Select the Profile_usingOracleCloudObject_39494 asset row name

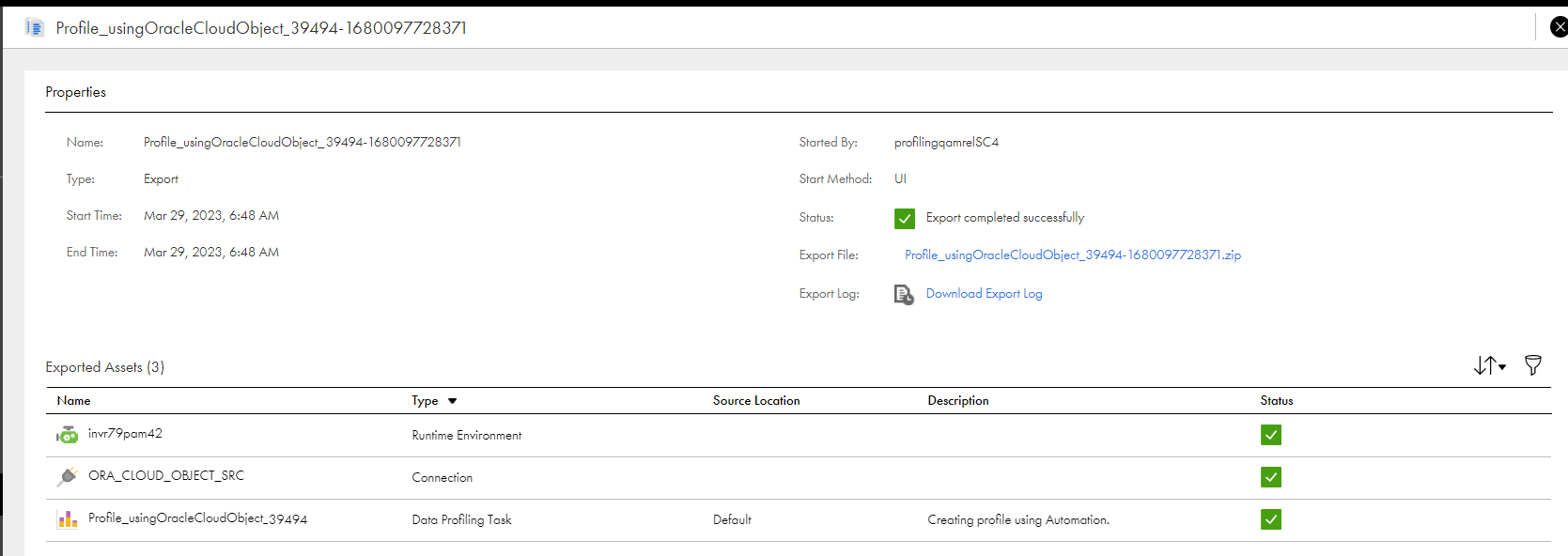click(197, 518)
